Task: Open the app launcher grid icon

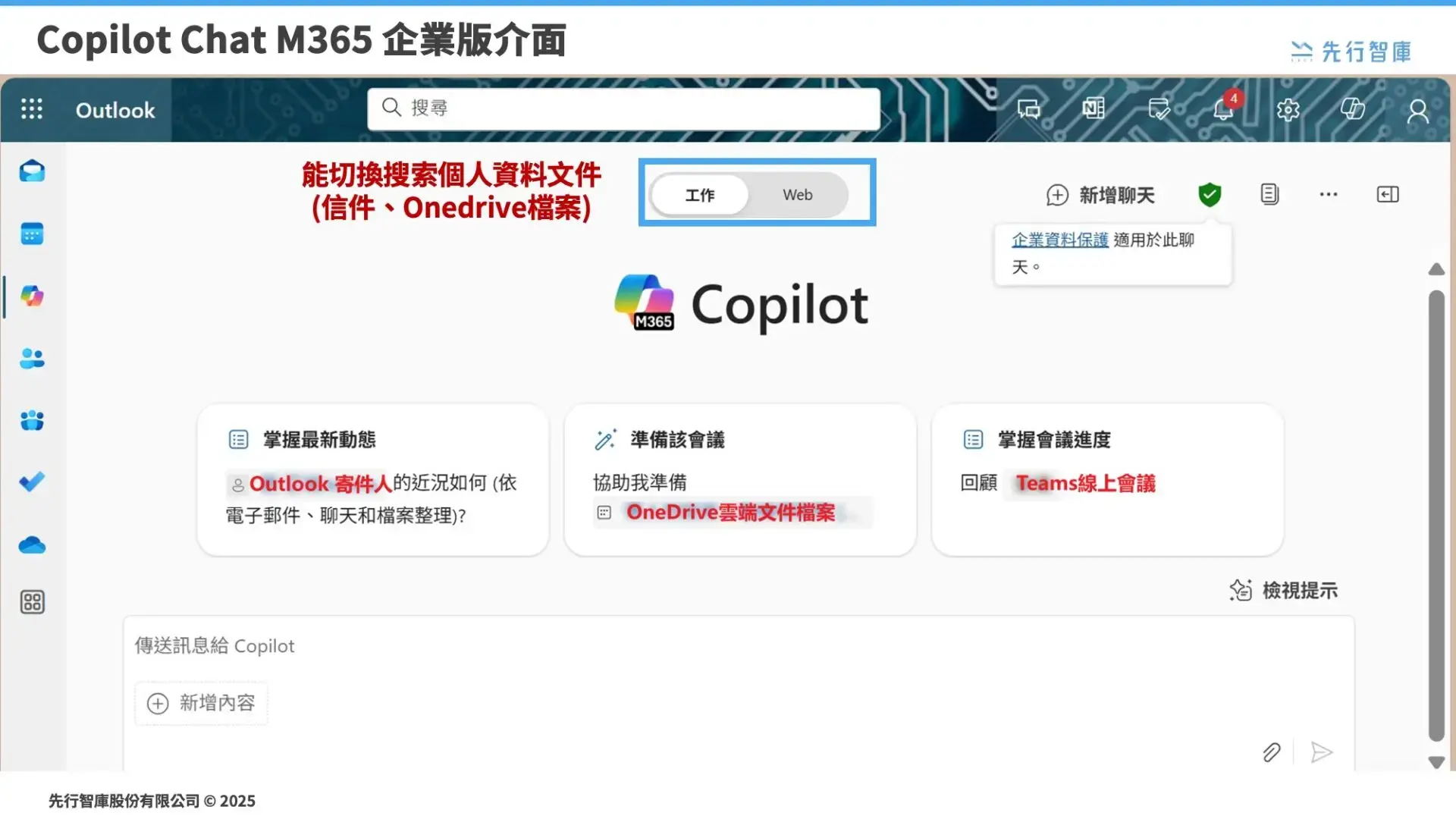Action: click(x=31, y=109)
